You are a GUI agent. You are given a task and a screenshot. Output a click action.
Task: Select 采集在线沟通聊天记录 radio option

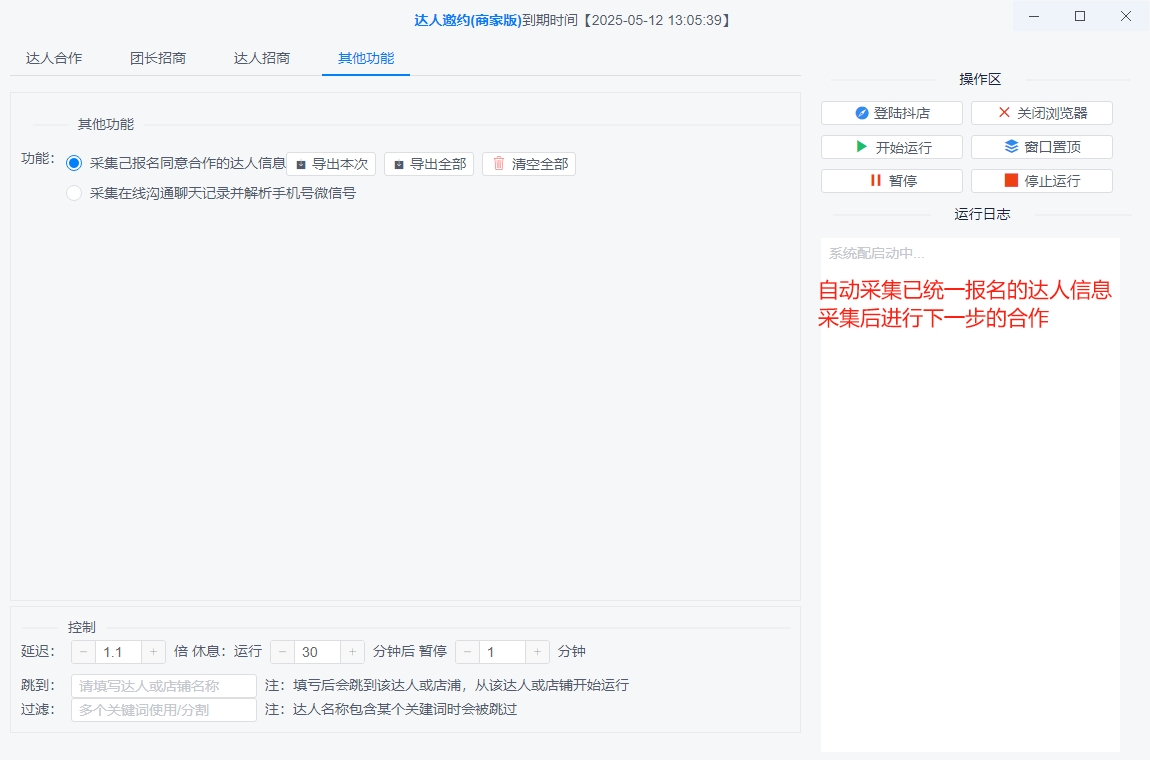[72, 194]
